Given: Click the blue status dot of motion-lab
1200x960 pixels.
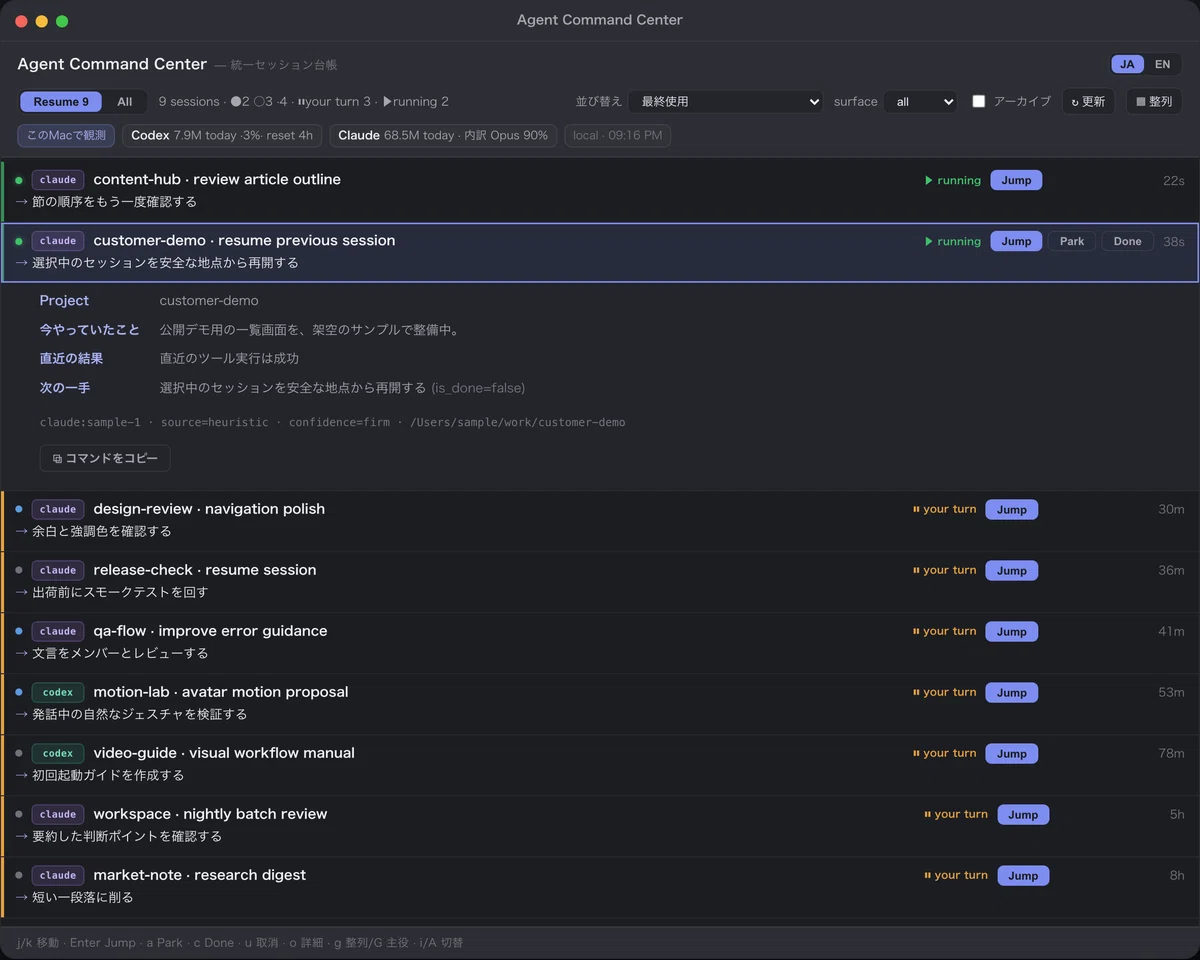Looking at the screenshot, I should tap(19, 692).
